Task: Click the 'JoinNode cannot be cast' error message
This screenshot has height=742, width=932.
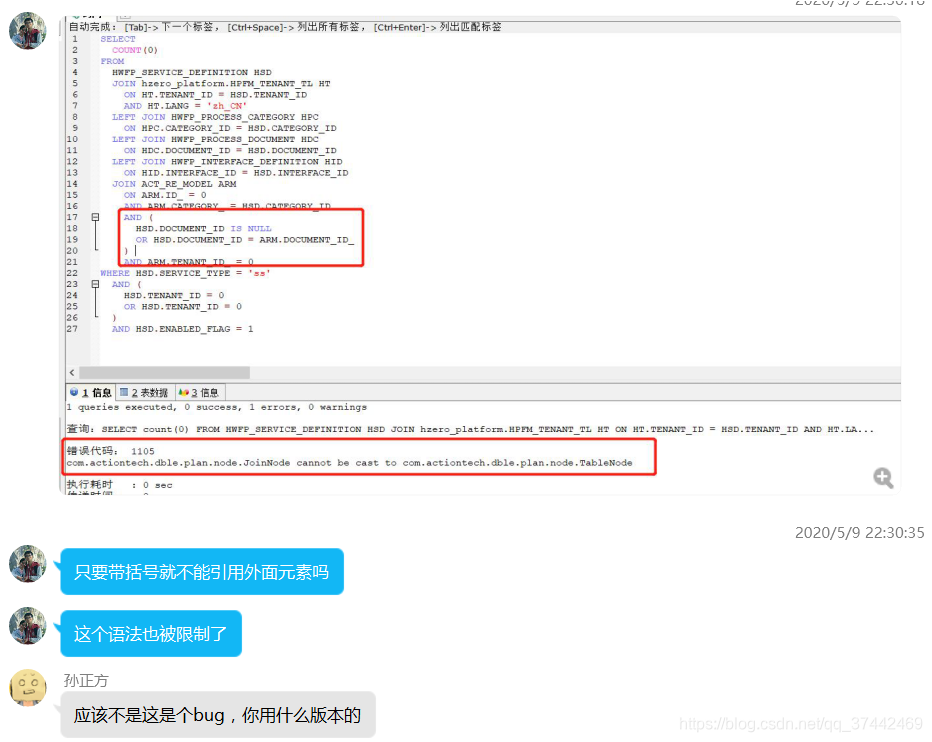Action: [350, 463]
